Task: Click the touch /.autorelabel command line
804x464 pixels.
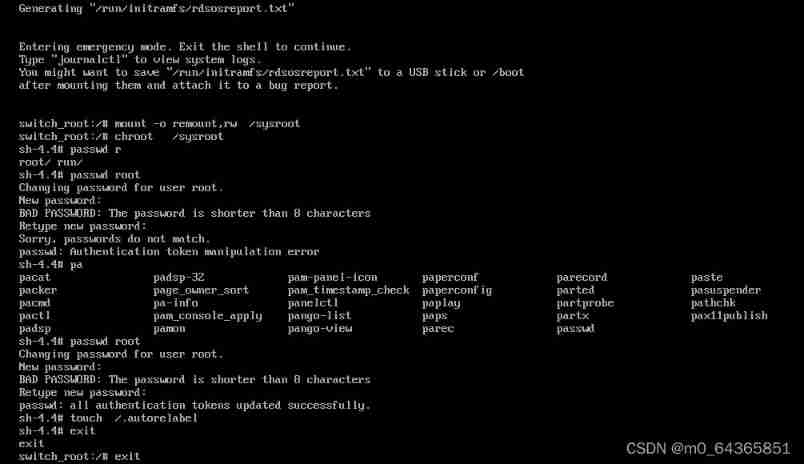Action: (108, 418)
